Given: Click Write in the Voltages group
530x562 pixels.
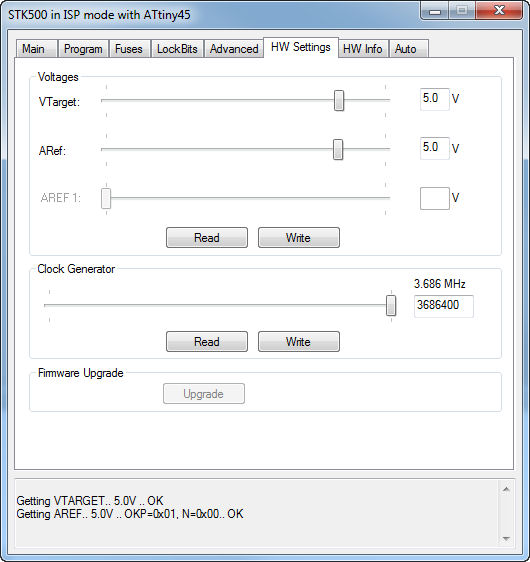Looking at the screenshot, I should (x=299, y=237).
